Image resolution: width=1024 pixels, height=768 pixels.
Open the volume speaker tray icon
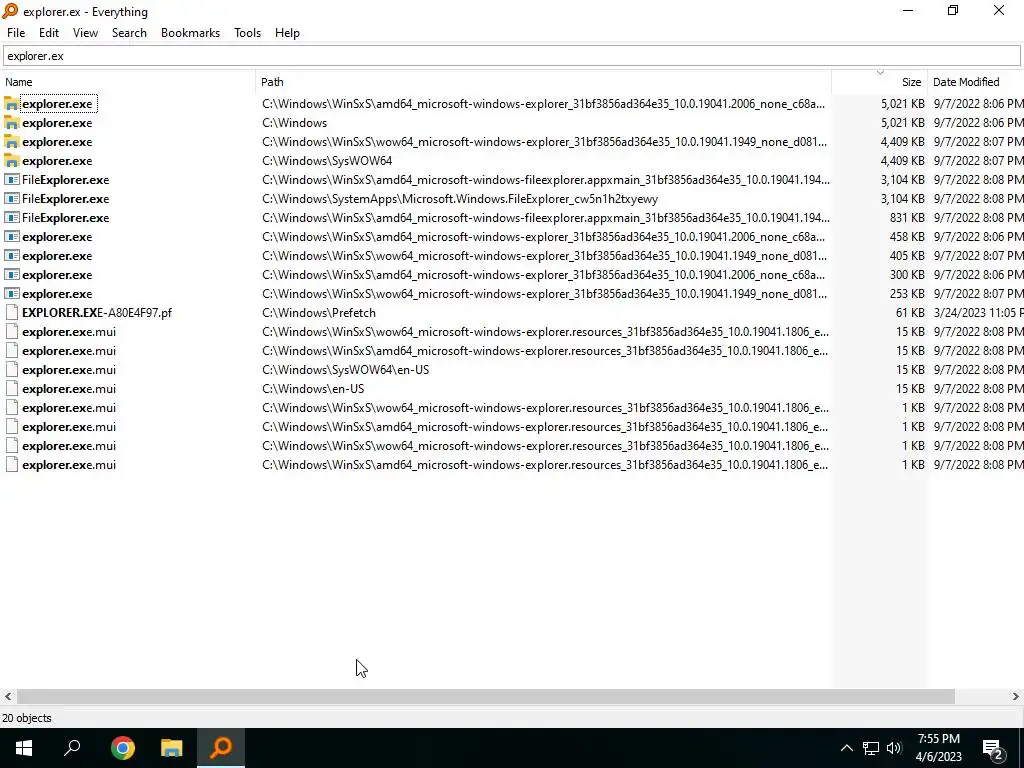894,748
